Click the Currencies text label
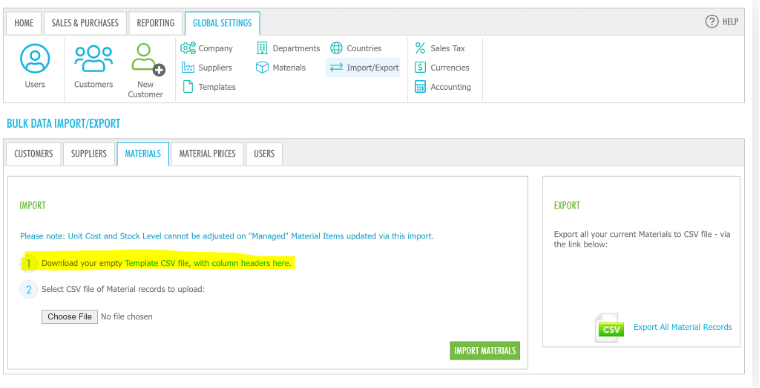Viewport: 760px width, 388px height. [450, 68]
